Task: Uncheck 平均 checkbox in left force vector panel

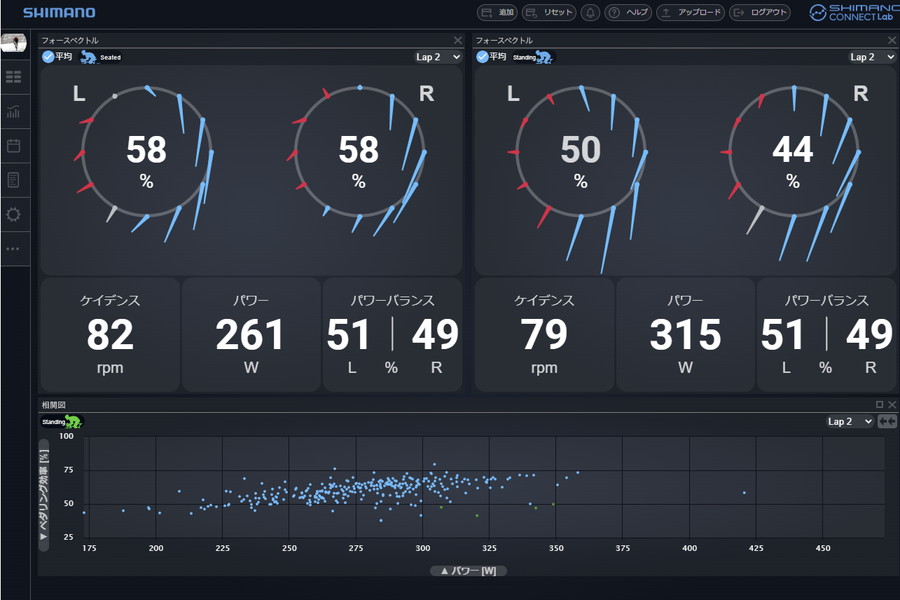Action: point(48,57)
